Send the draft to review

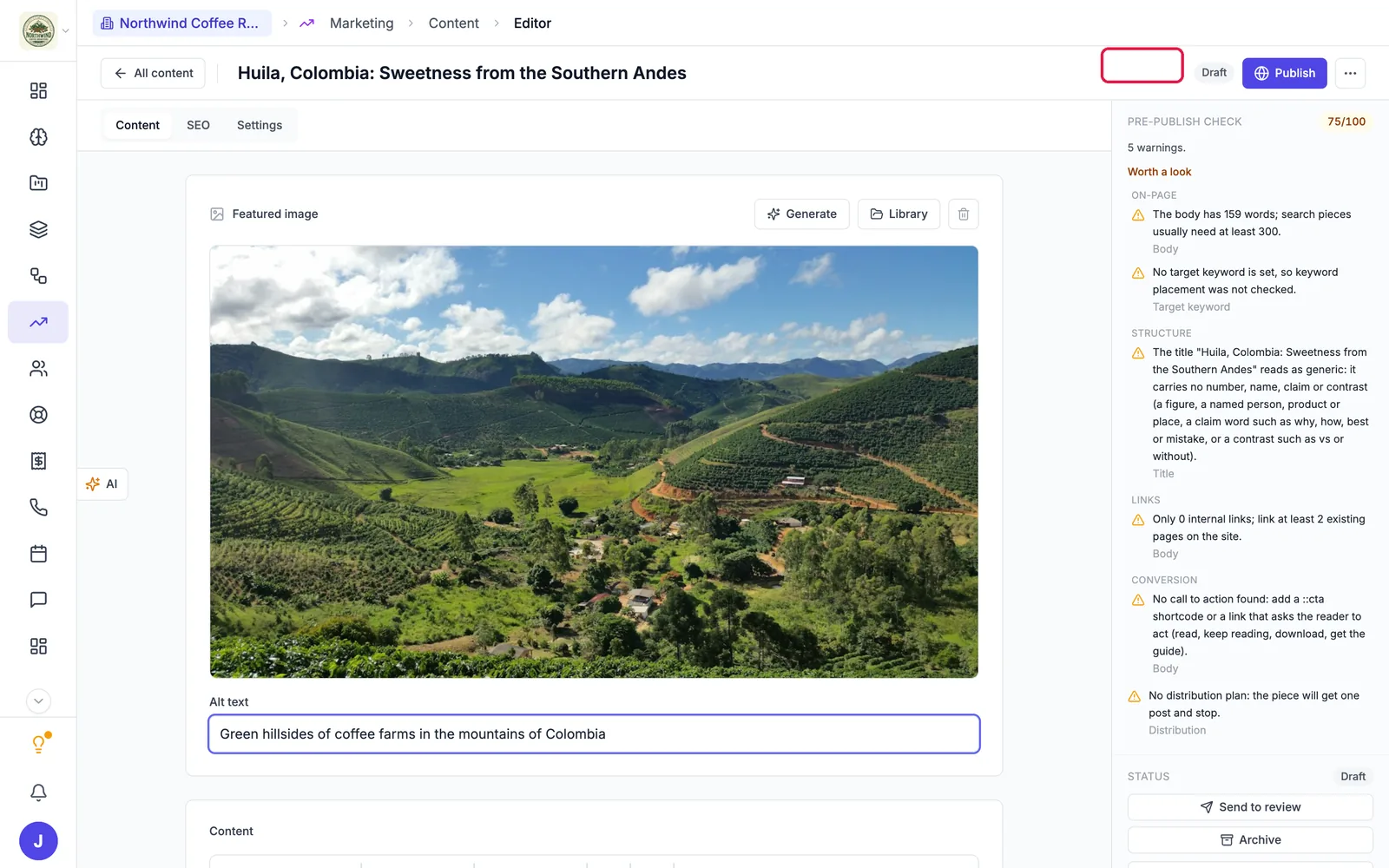[x=1250, y=807]
